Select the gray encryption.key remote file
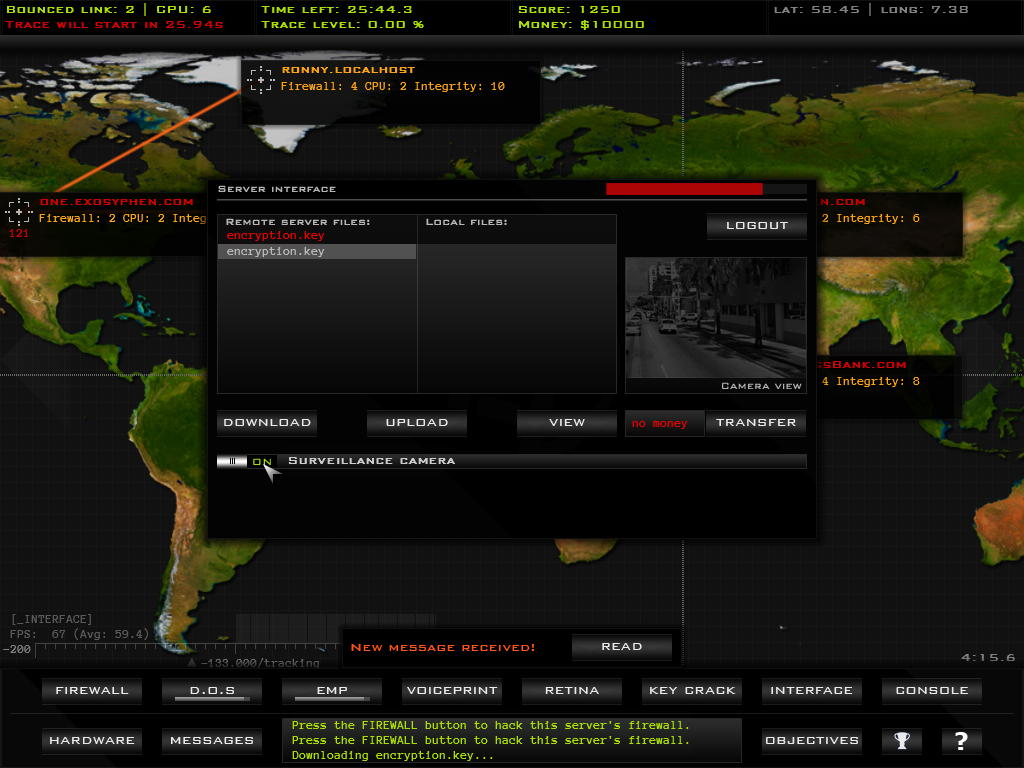Screen dimensions: 1024x768 coord(316,252)
